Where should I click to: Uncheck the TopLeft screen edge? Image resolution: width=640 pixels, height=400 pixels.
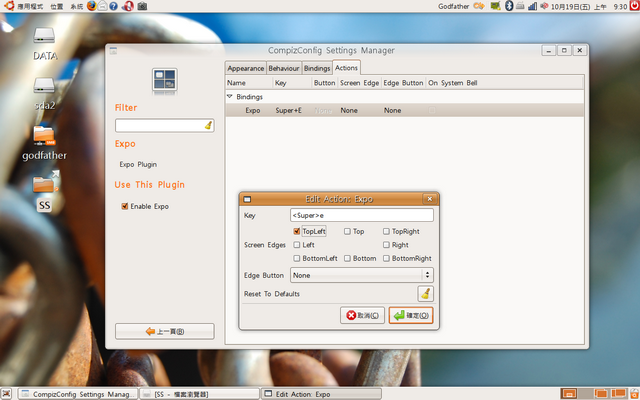[x=297, y=231]
